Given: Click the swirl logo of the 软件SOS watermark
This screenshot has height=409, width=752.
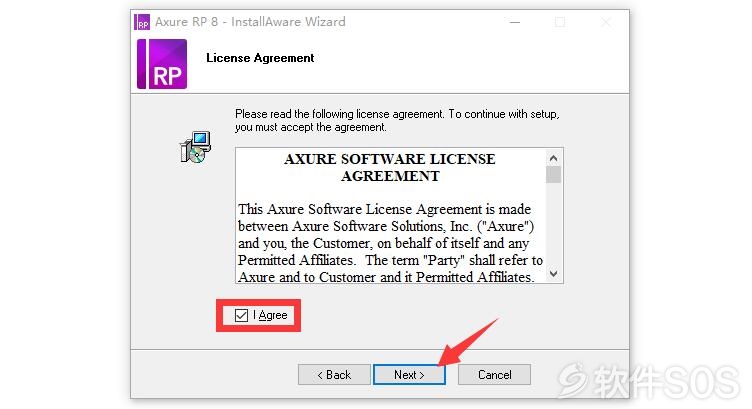Looking at the screenshot, I should [574, 380].
